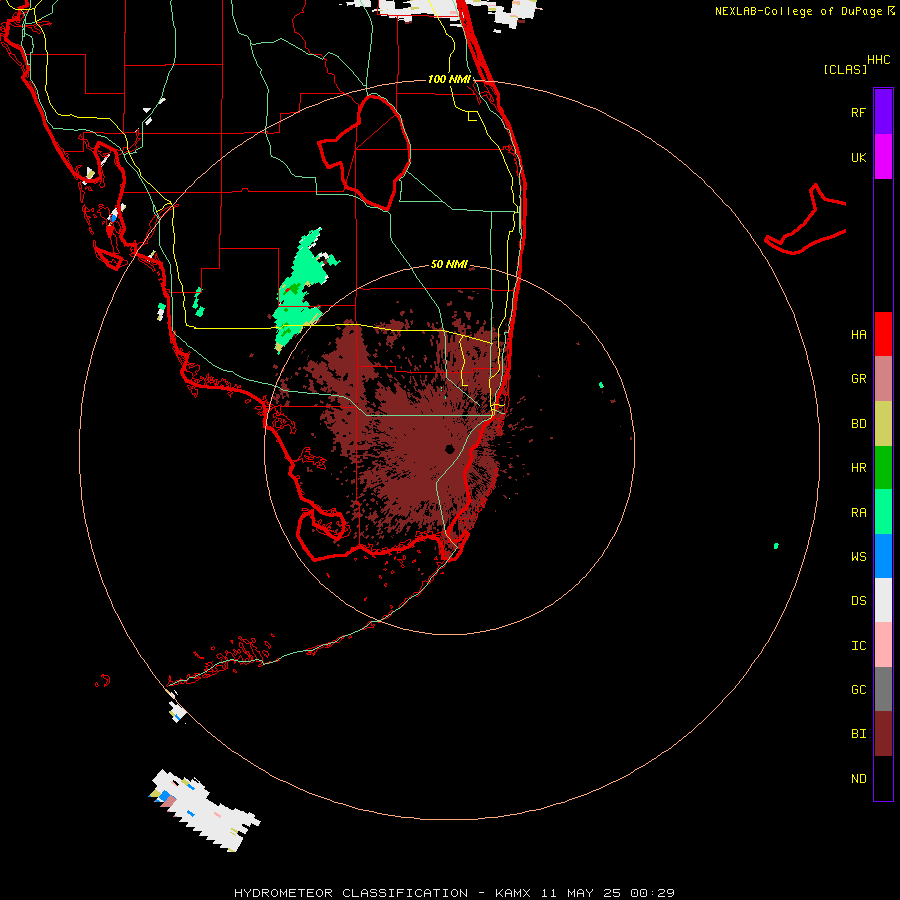Screen dimensions: 900x900
Task: Select the BD yellow legend swatch
Action: click(883, 424)
